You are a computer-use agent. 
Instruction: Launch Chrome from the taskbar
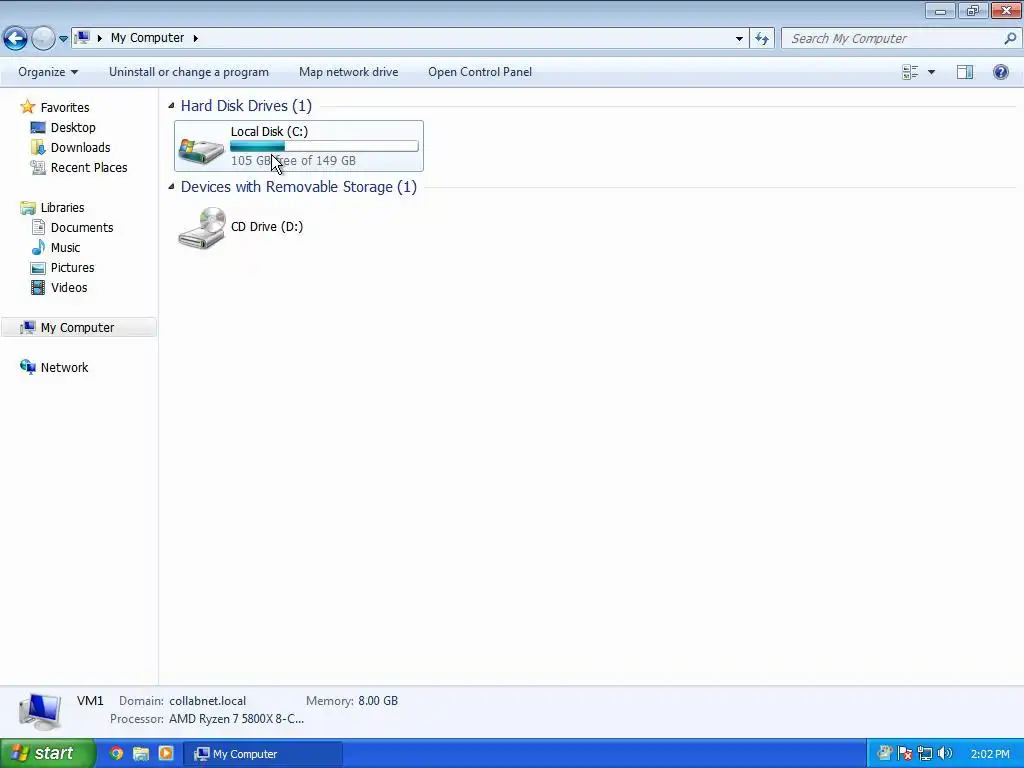click(x=116, y=754)
